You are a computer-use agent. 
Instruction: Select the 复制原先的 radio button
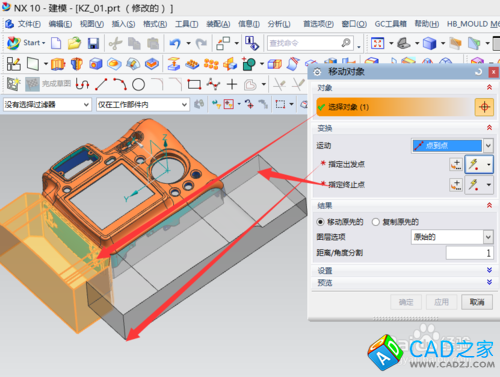[376, 222]
